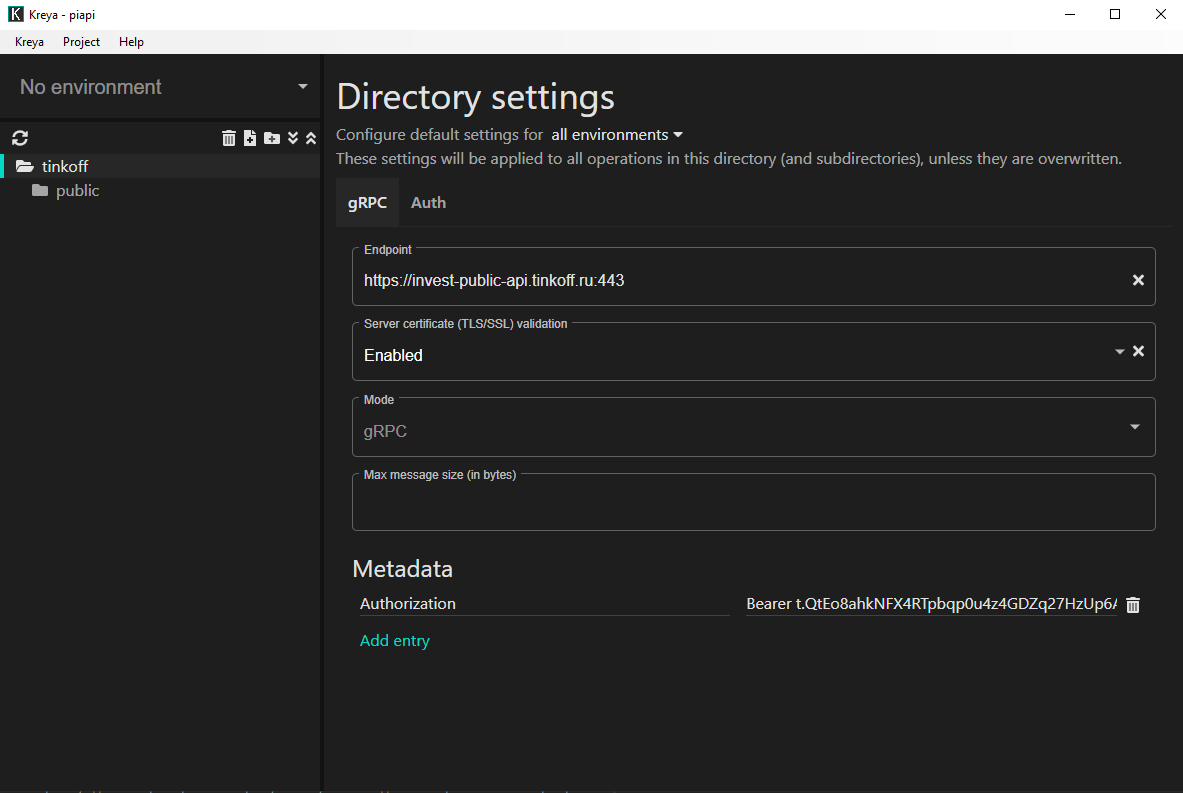Click the new folder icon

(272, 138)
